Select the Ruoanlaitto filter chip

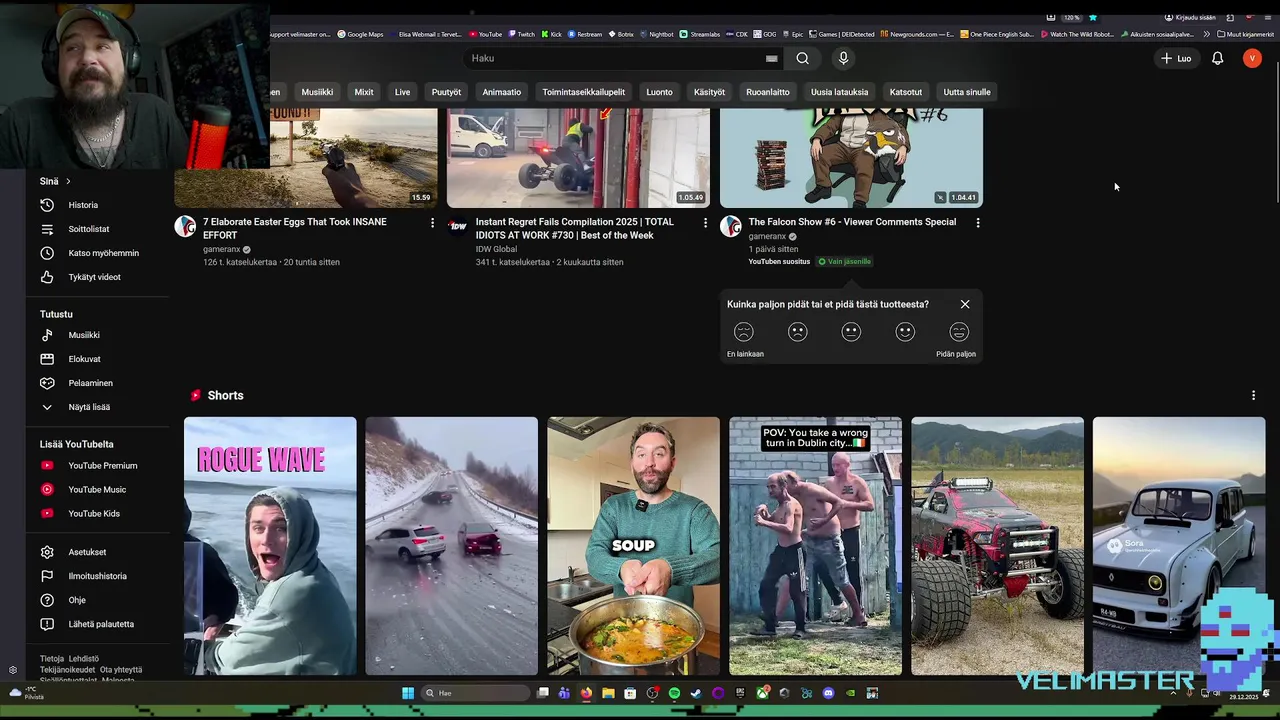768,92
